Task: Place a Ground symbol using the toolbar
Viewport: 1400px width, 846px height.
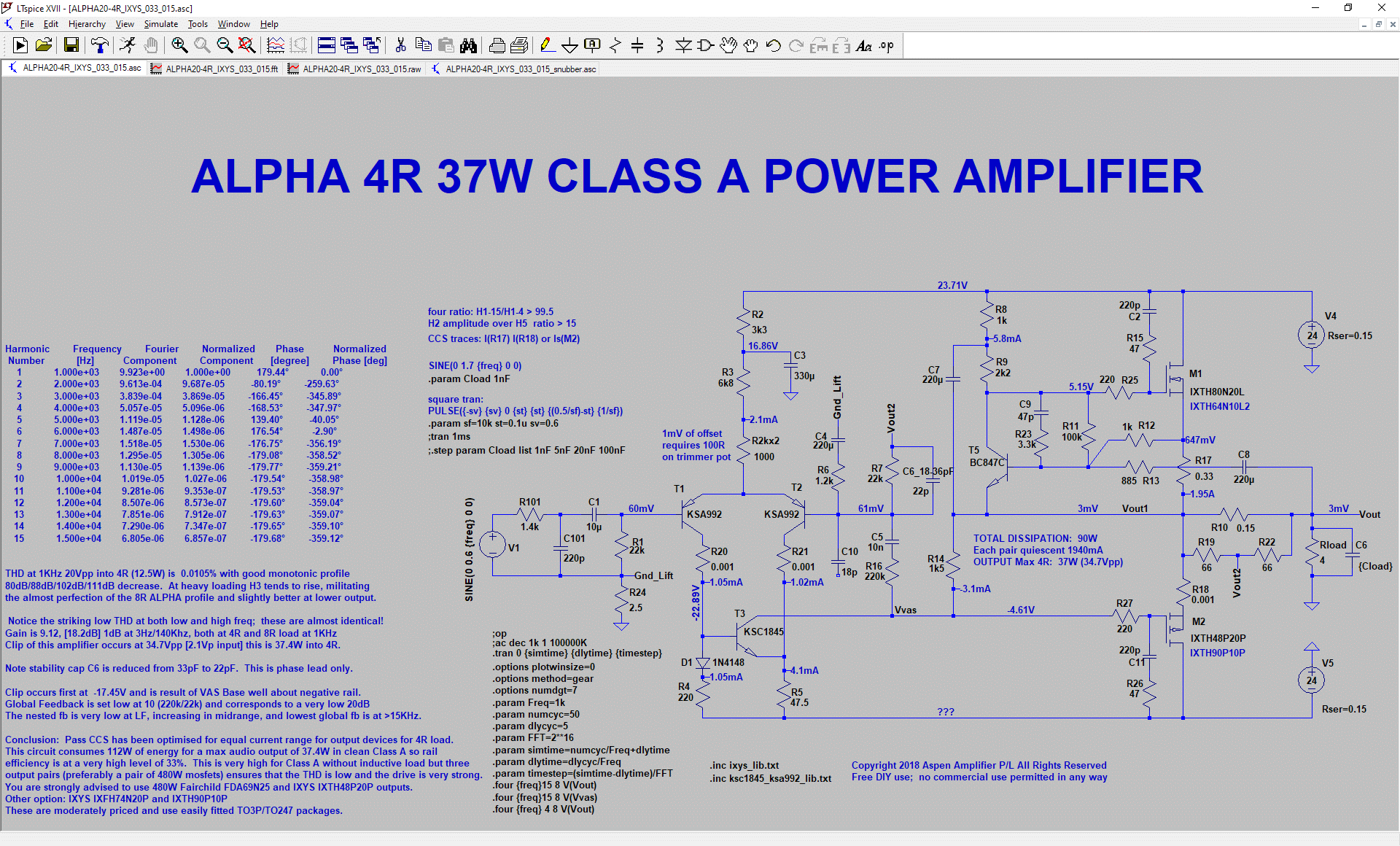Action: click(569, 46)
